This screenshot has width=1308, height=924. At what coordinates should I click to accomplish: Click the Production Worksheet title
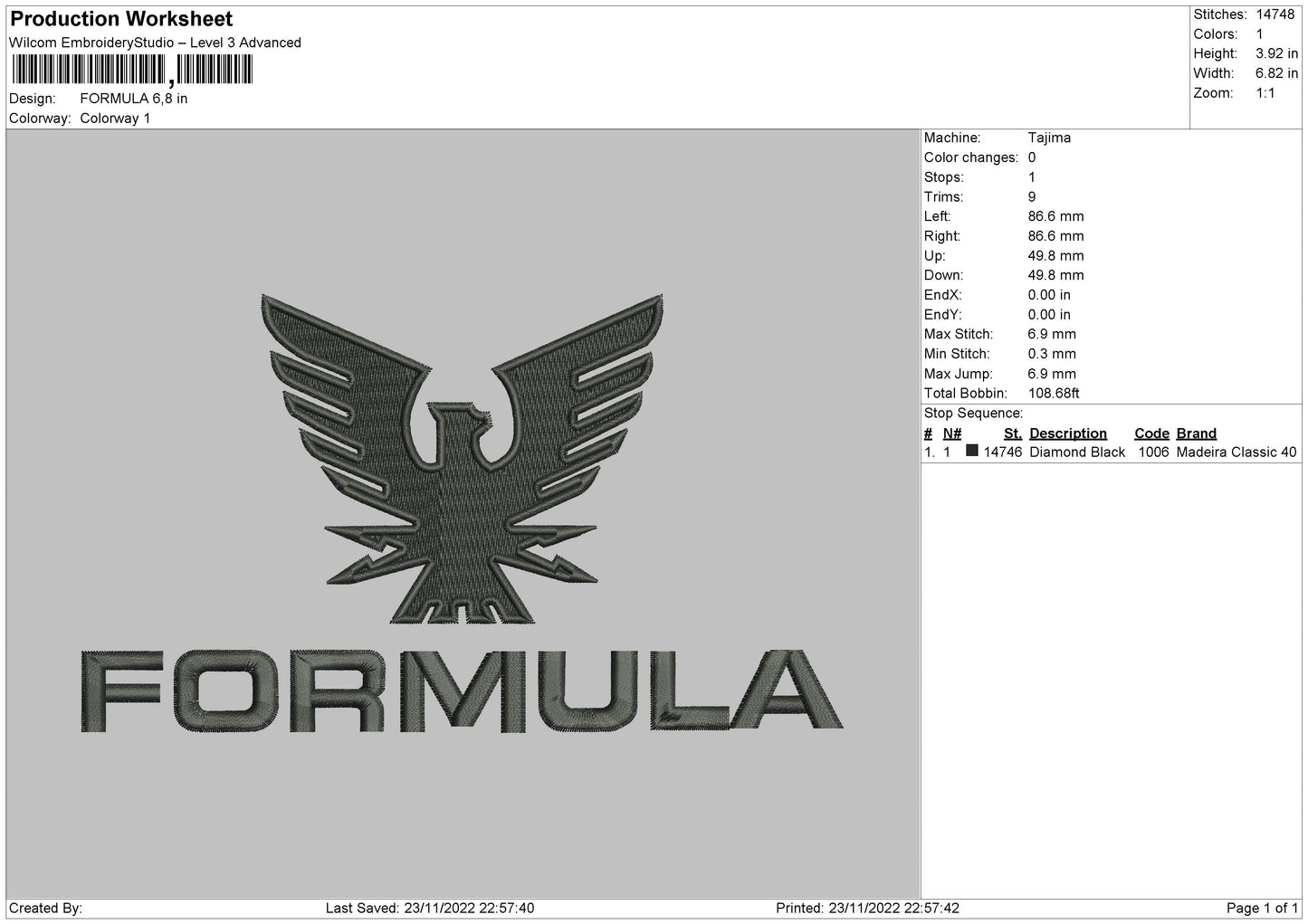pyautogui.click(x=121, y=19)
